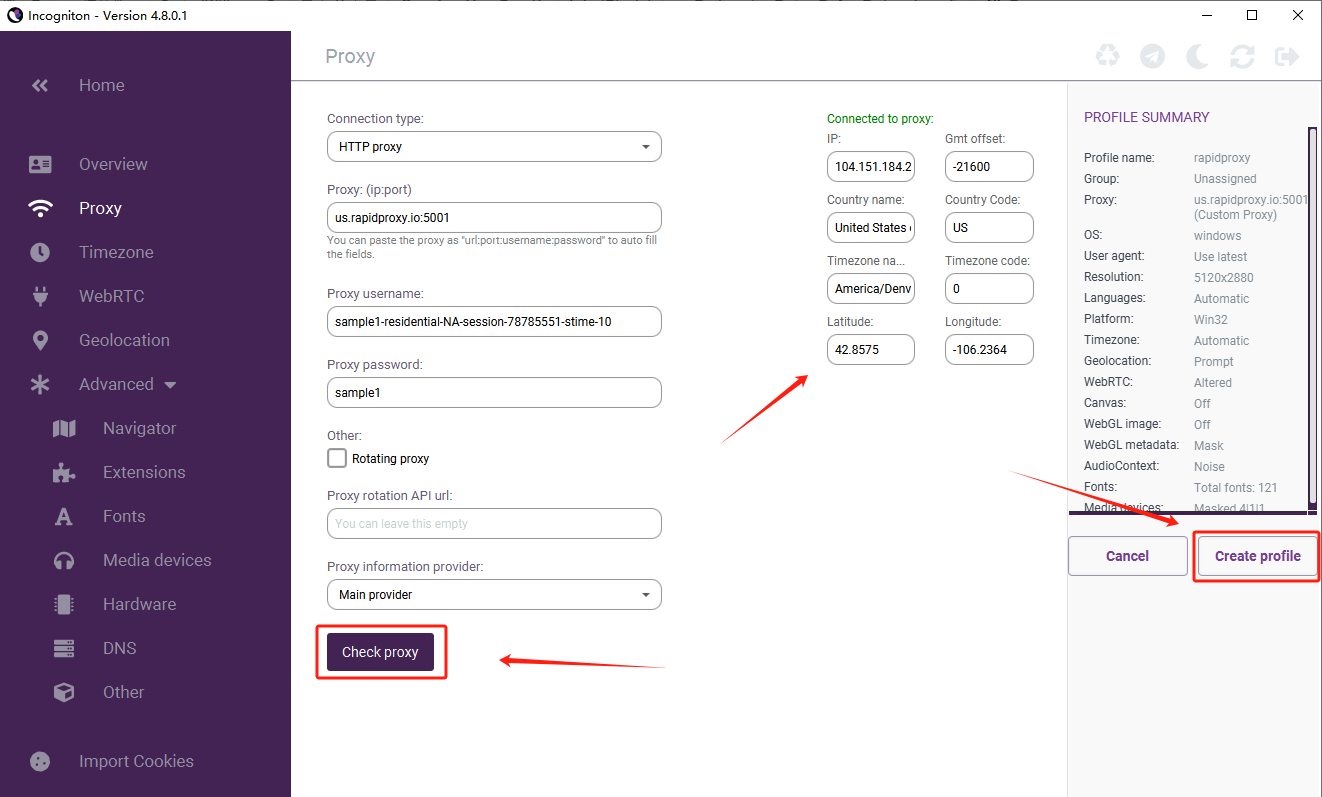
Task: Click the Create profile button
Action: coord(1257,556)
